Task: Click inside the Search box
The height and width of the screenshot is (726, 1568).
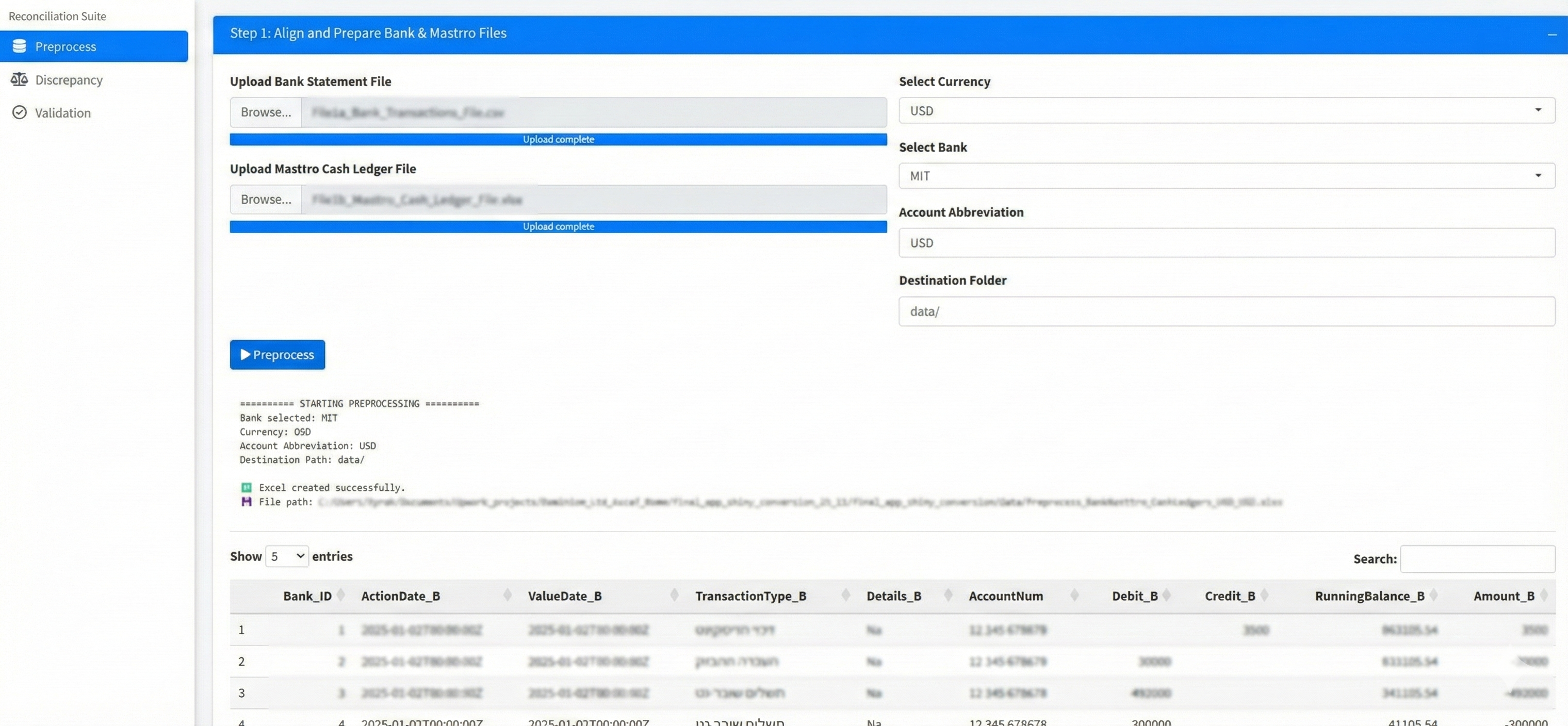Action: point(1478,558)
